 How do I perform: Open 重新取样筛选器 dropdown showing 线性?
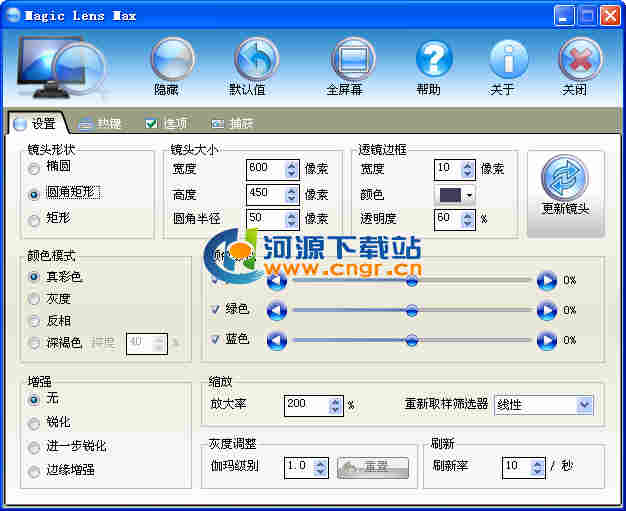point(544,405)
